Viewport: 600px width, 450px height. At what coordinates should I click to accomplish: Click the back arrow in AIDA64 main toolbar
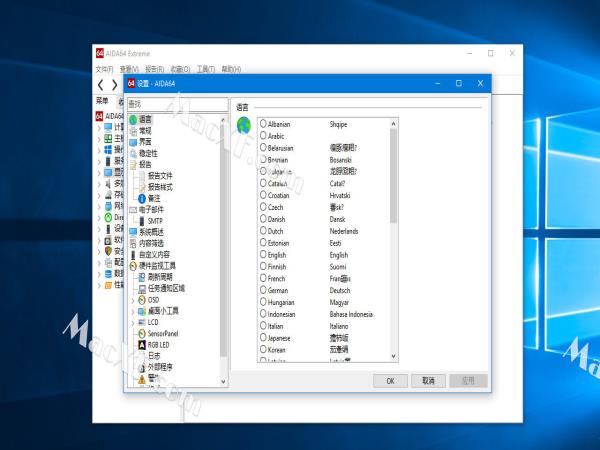click(101, 85)
